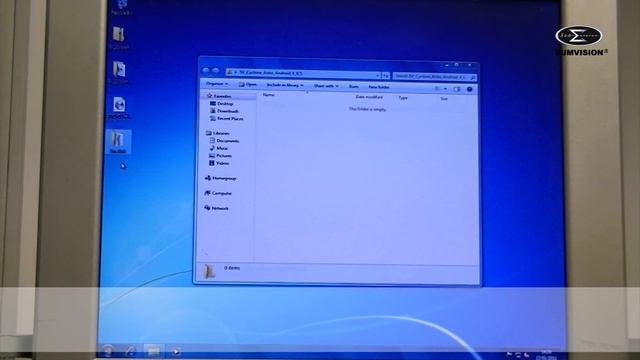Sort by the Type column header
This screenshot has height=360, width=640.
tap(403, 98)
